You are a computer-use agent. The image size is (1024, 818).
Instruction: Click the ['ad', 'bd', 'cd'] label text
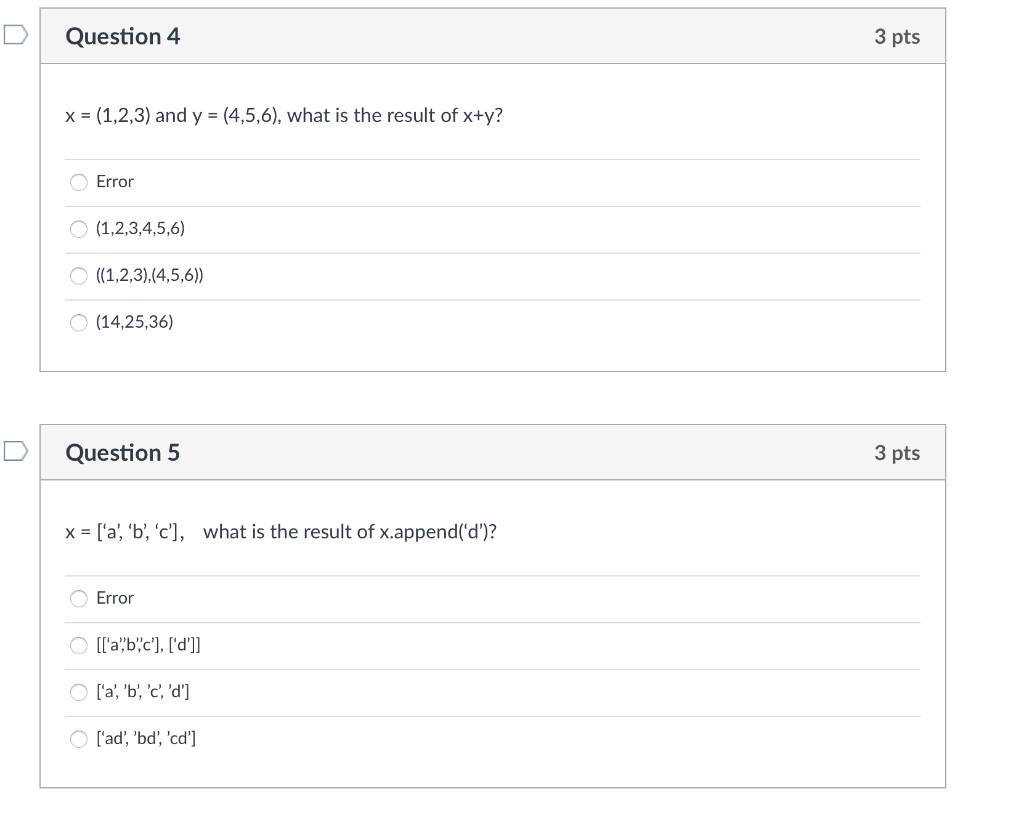146,738
